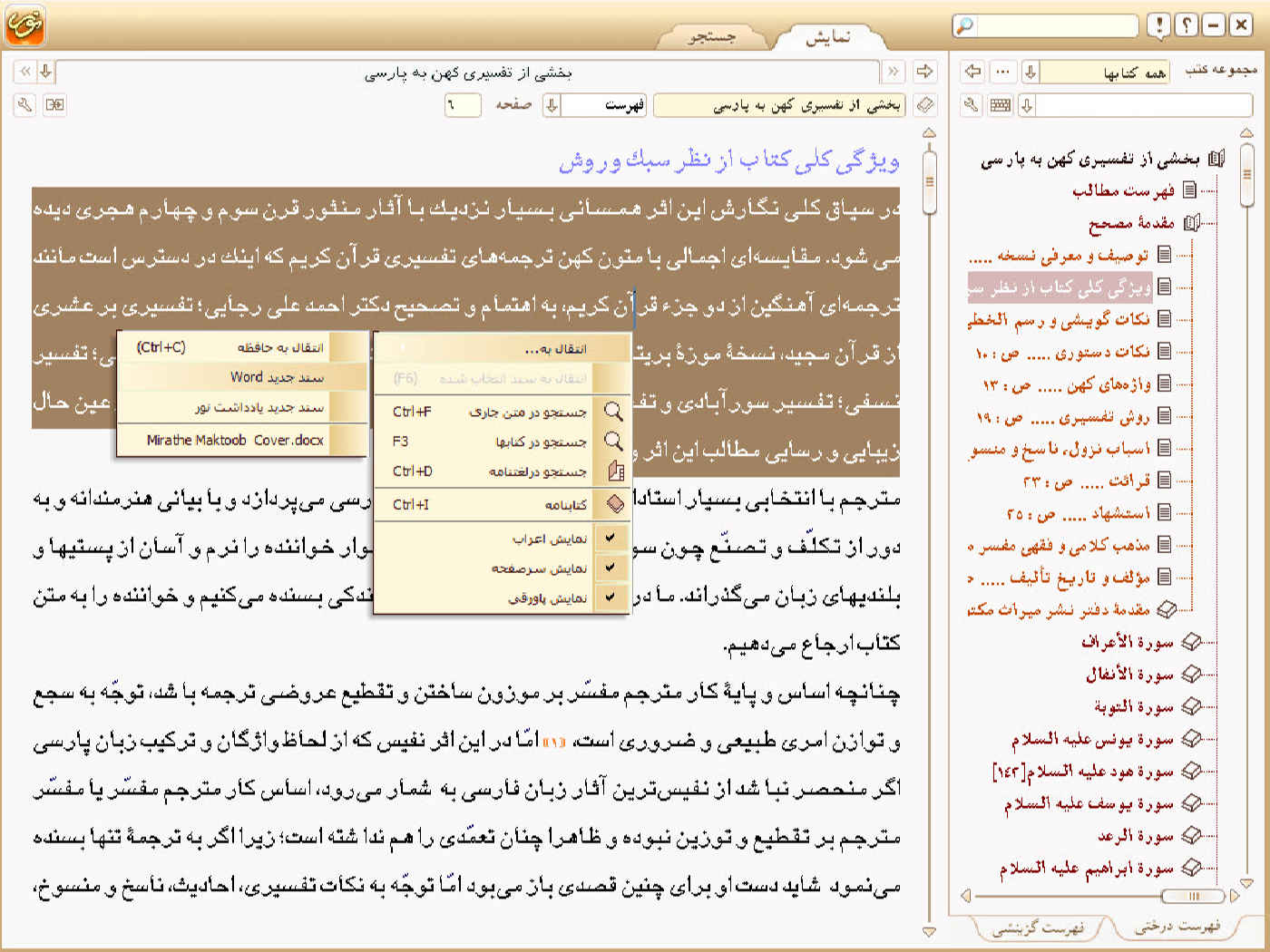Choose کتابنامه from the context menu
Screen dimensions: 1270x952
coord(503,504)
